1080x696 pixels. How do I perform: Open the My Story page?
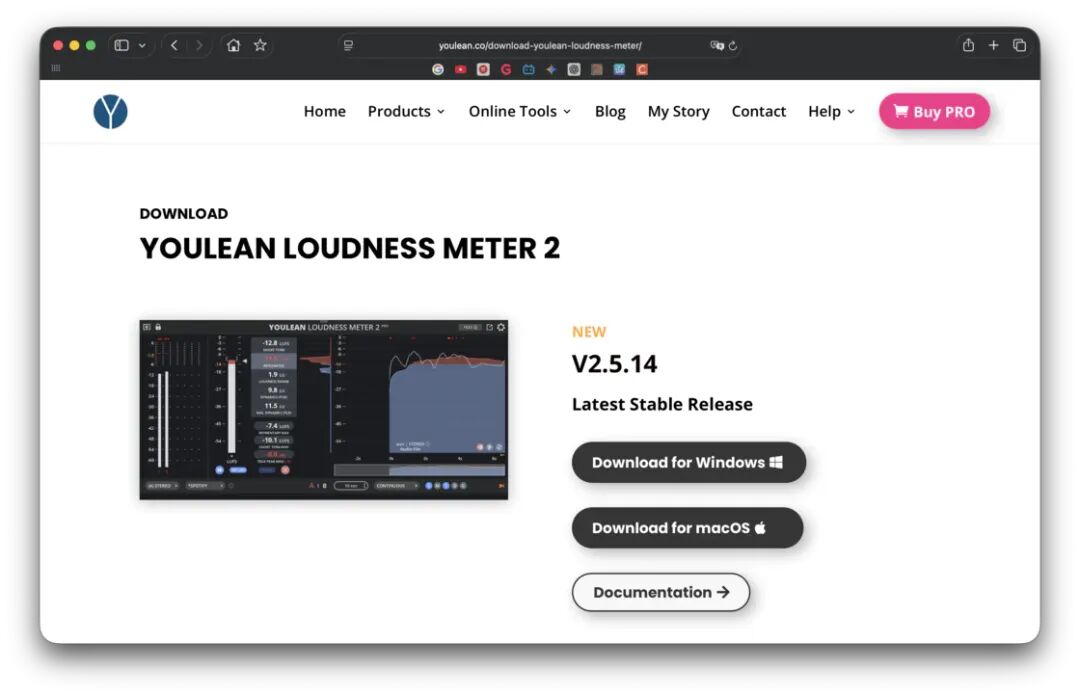click(678, 111)
